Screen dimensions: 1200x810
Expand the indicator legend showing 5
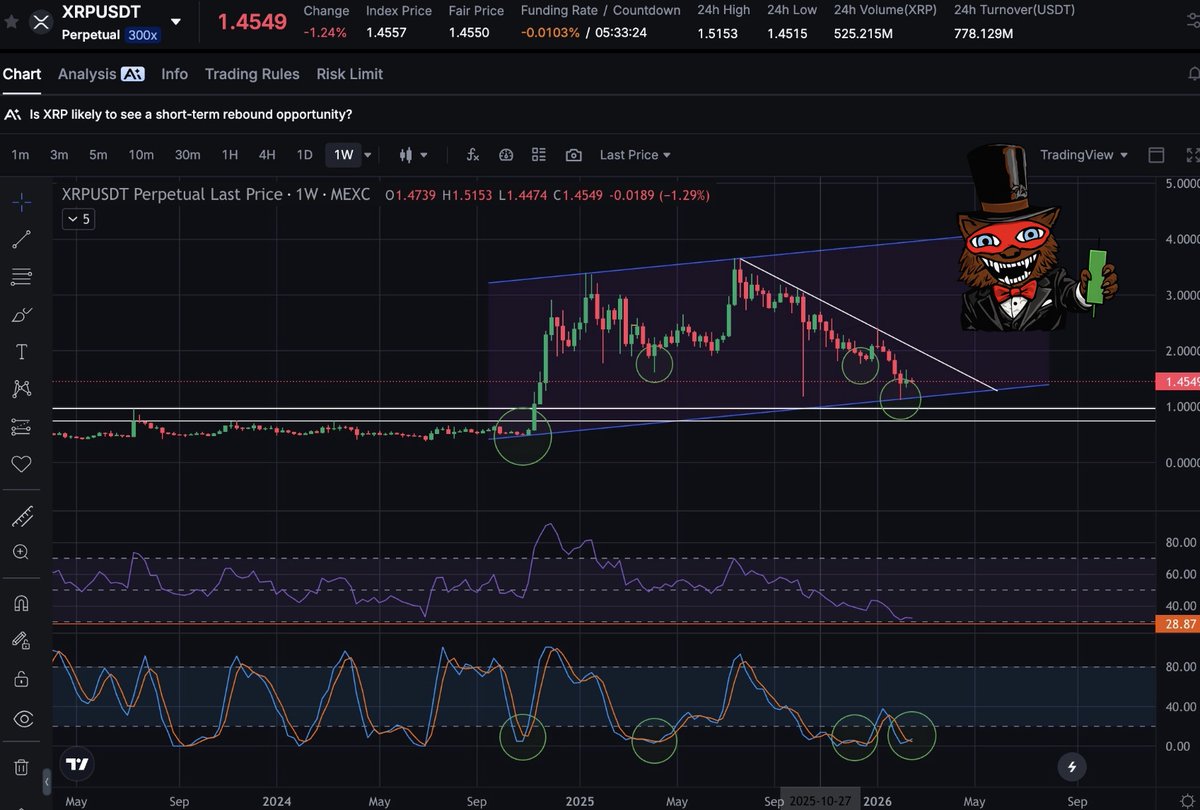coord(78,219)
